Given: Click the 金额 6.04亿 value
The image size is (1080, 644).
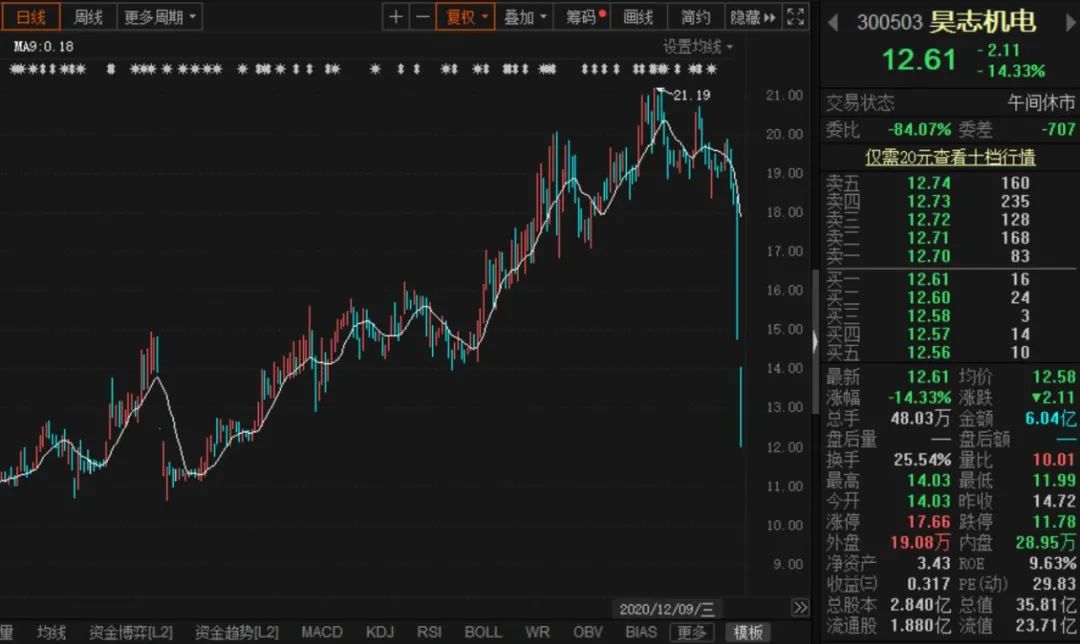Looking at the screenshot, I should [1050, 418].
